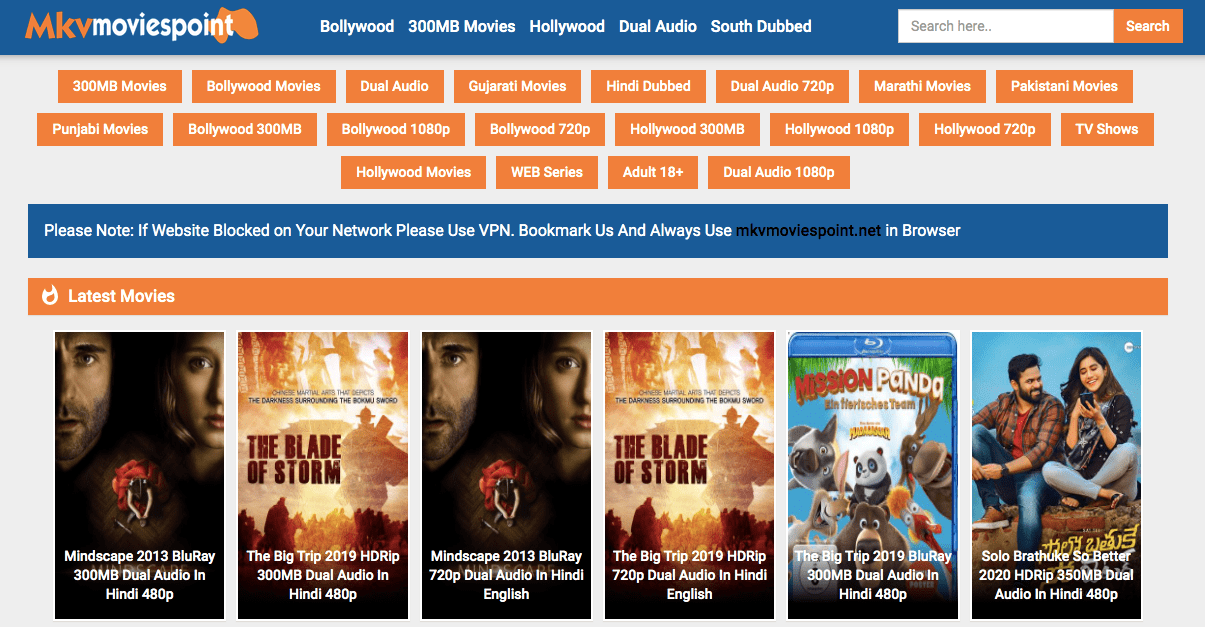
Task: Follow the mkvmoviespoint.net link in notice
Action: point(808,230)
